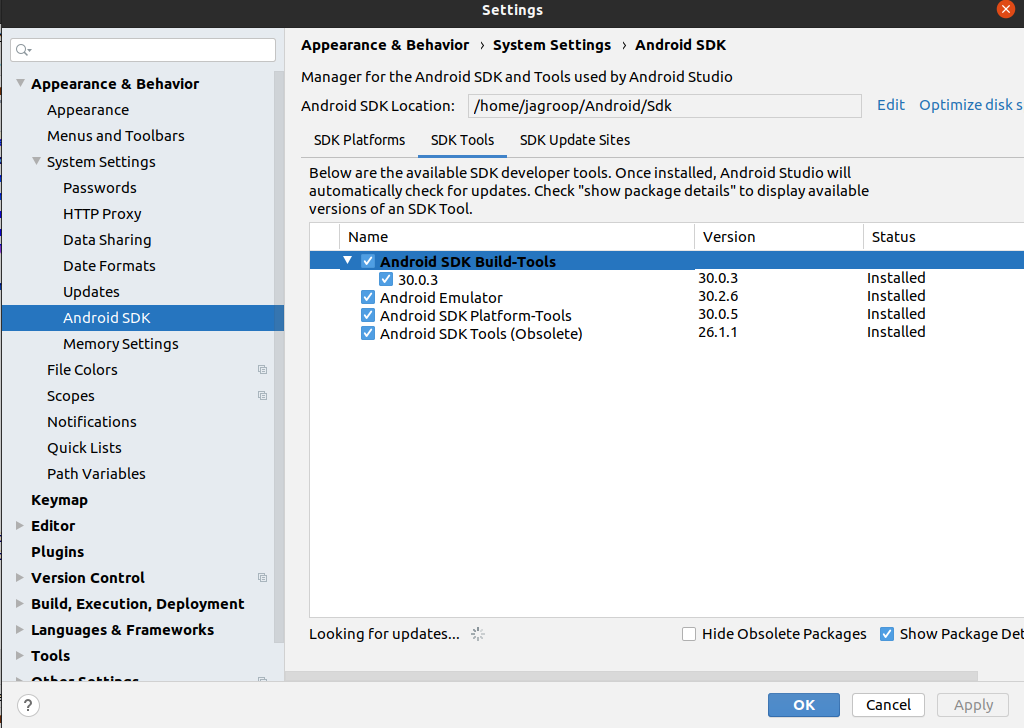Viewport: 1024px width, 728px height.
Task: Disable Show Package Details
Action: coord(889,633)
